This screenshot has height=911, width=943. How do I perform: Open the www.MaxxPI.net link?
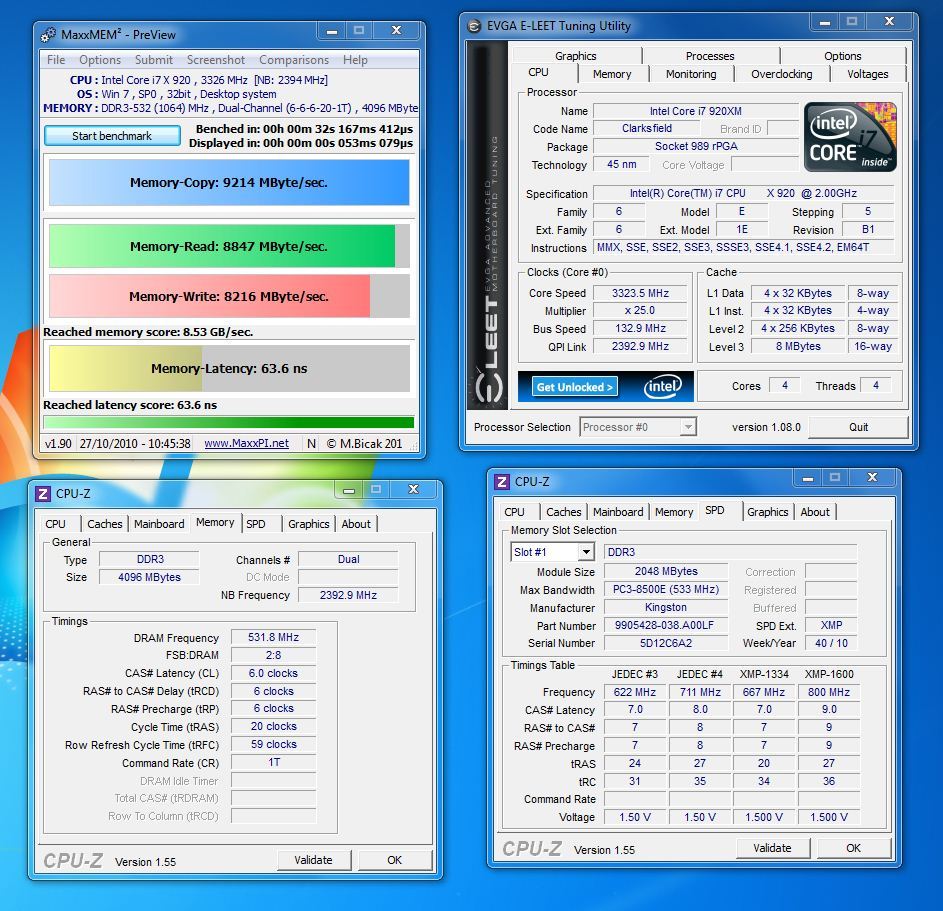247,443
